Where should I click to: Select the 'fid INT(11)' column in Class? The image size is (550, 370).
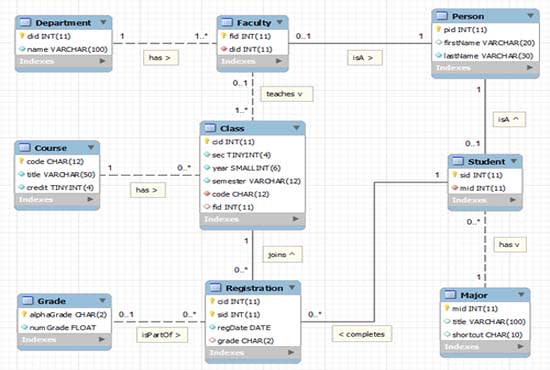253,207
